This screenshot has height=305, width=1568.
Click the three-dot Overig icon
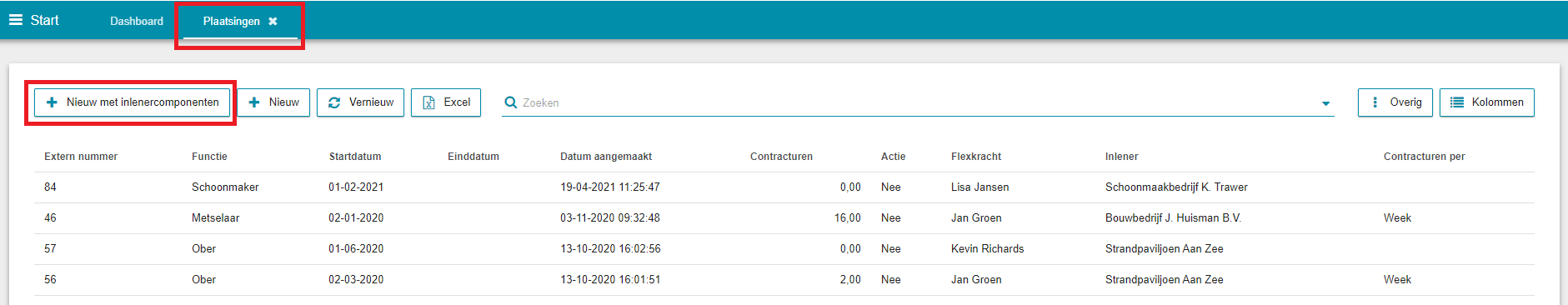click(1375, 102)
